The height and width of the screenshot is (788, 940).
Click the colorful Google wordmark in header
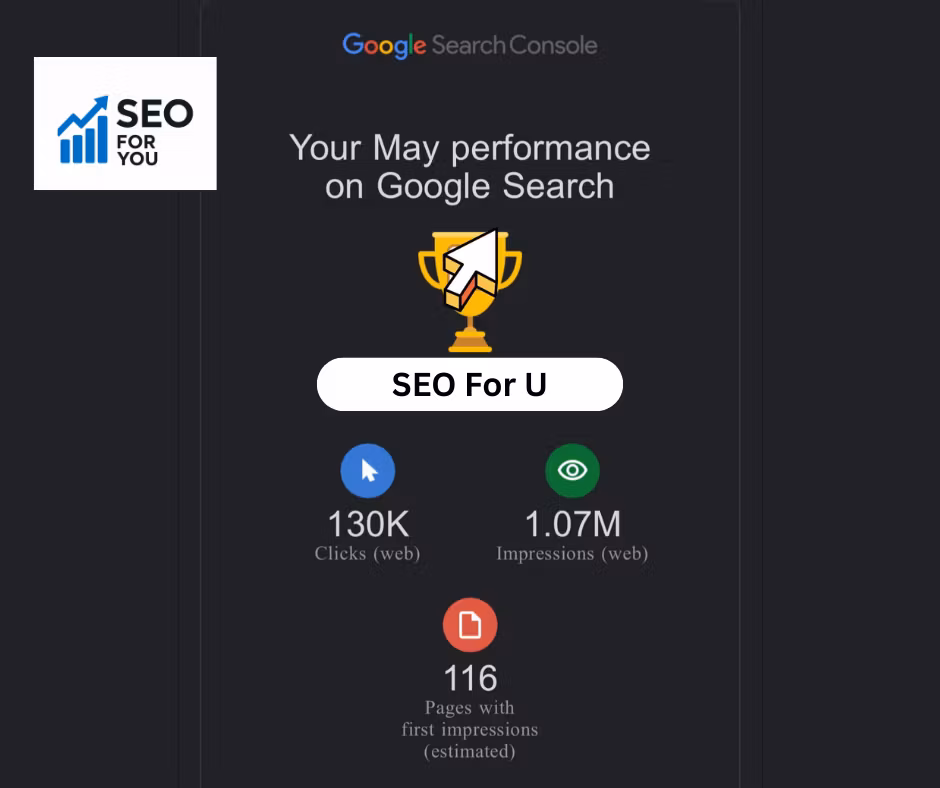click(x=384, y=45)
